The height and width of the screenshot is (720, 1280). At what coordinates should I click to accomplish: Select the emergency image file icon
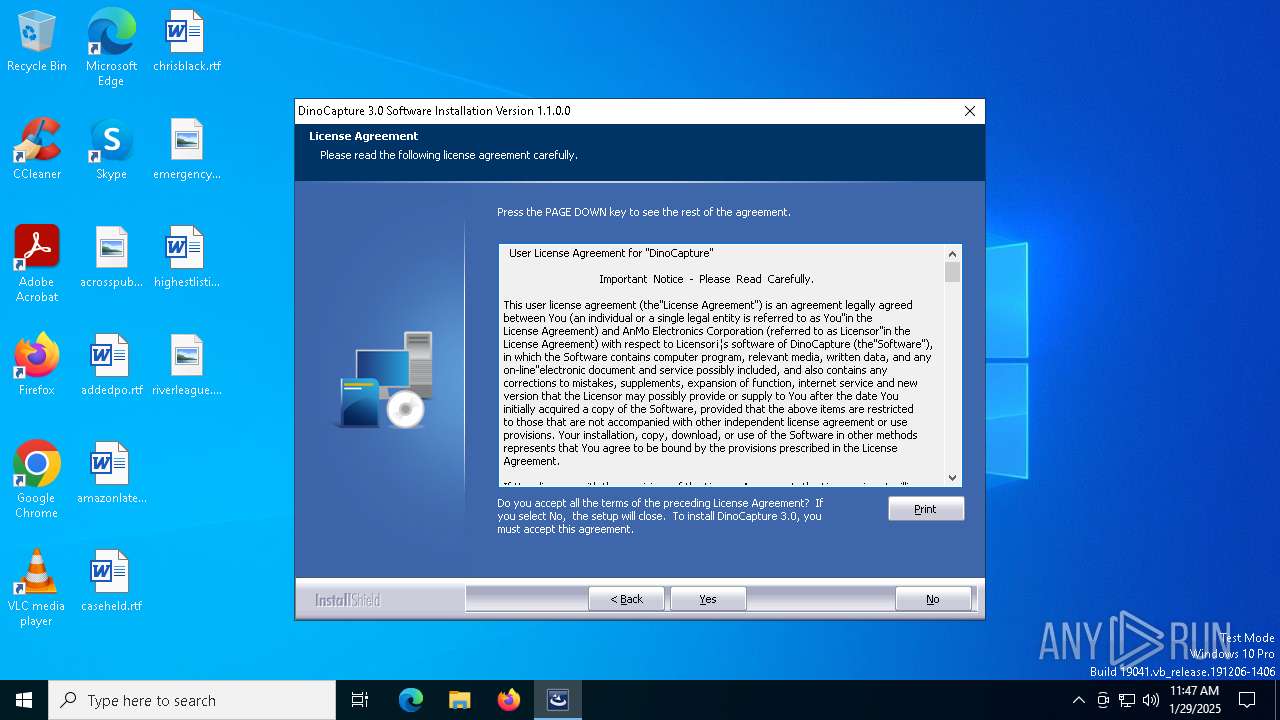tap(186, 149)
